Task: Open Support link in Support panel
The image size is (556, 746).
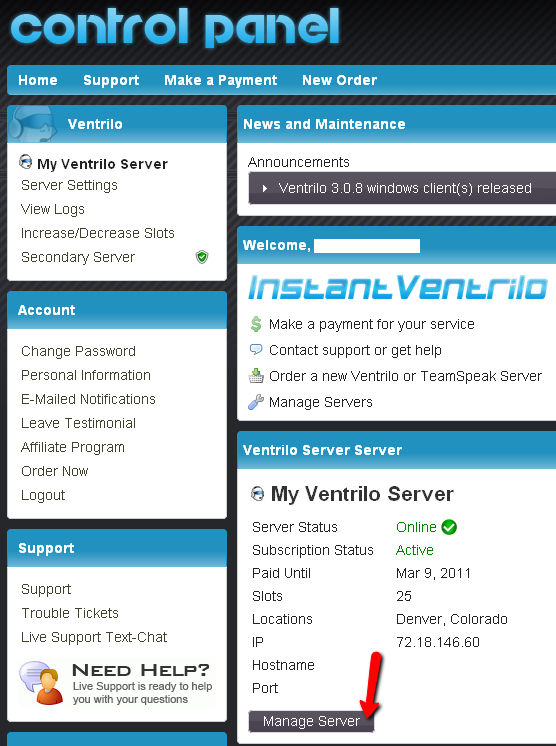Action: 46,589
